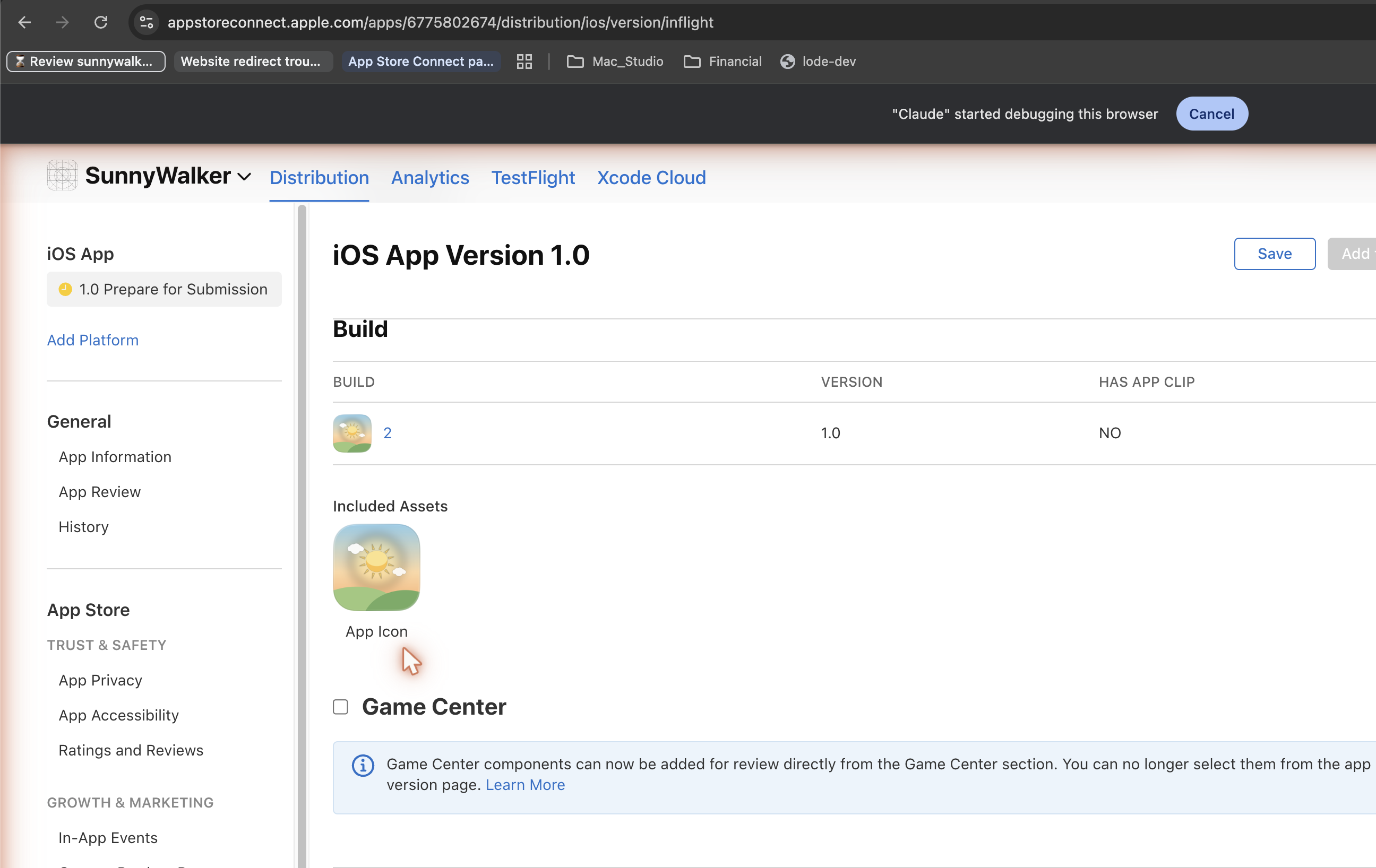This screenshot has height=868, width=1376.
Task: Open In-App Events in sidebar
Action: tap(108, 837)
